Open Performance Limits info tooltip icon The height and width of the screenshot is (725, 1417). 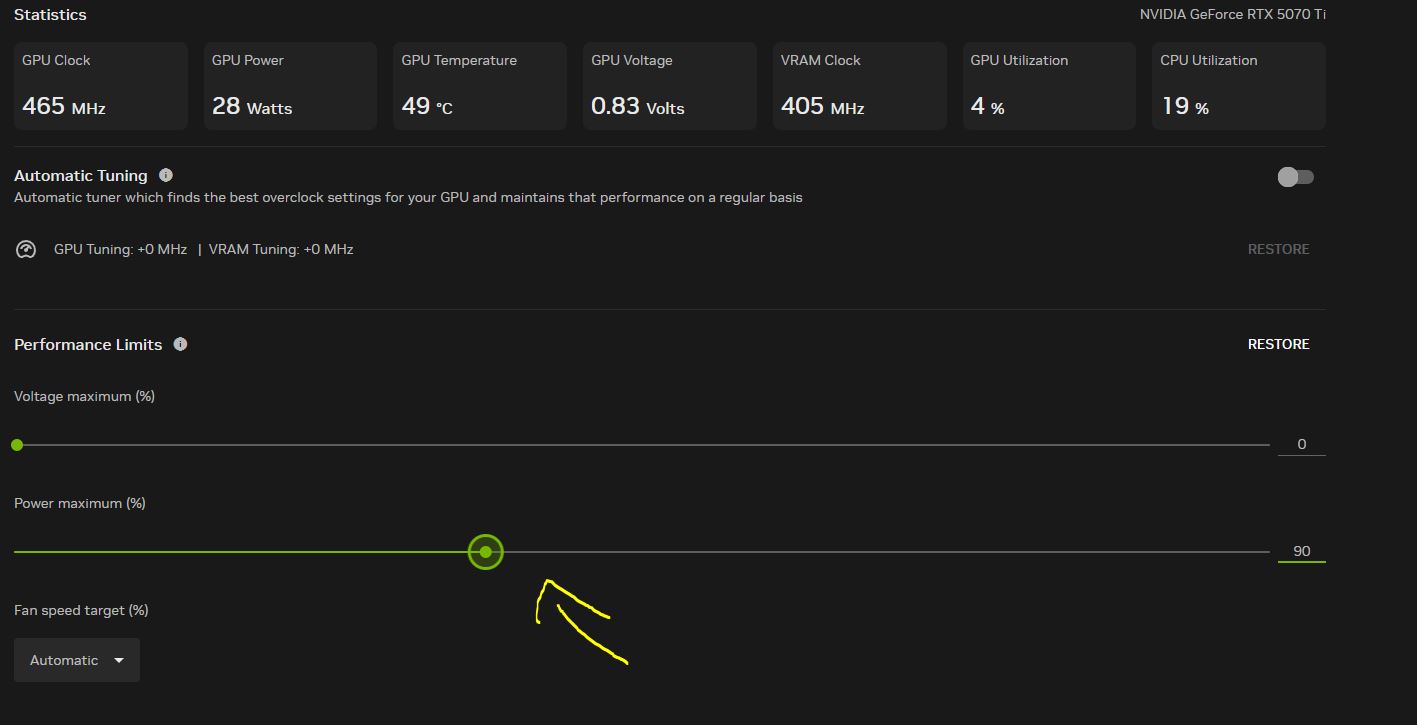pos(180,344)
